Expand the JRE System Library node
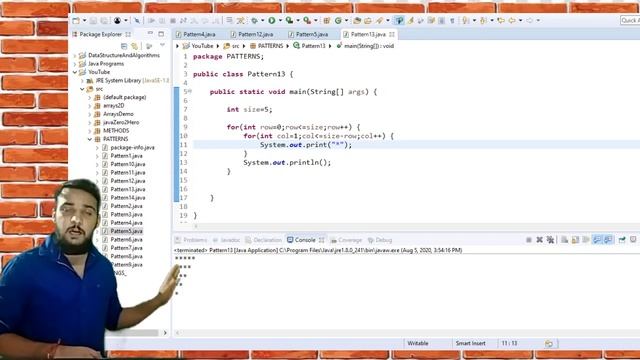The height and width of the screenshot is (360, 640). [82, 81]
